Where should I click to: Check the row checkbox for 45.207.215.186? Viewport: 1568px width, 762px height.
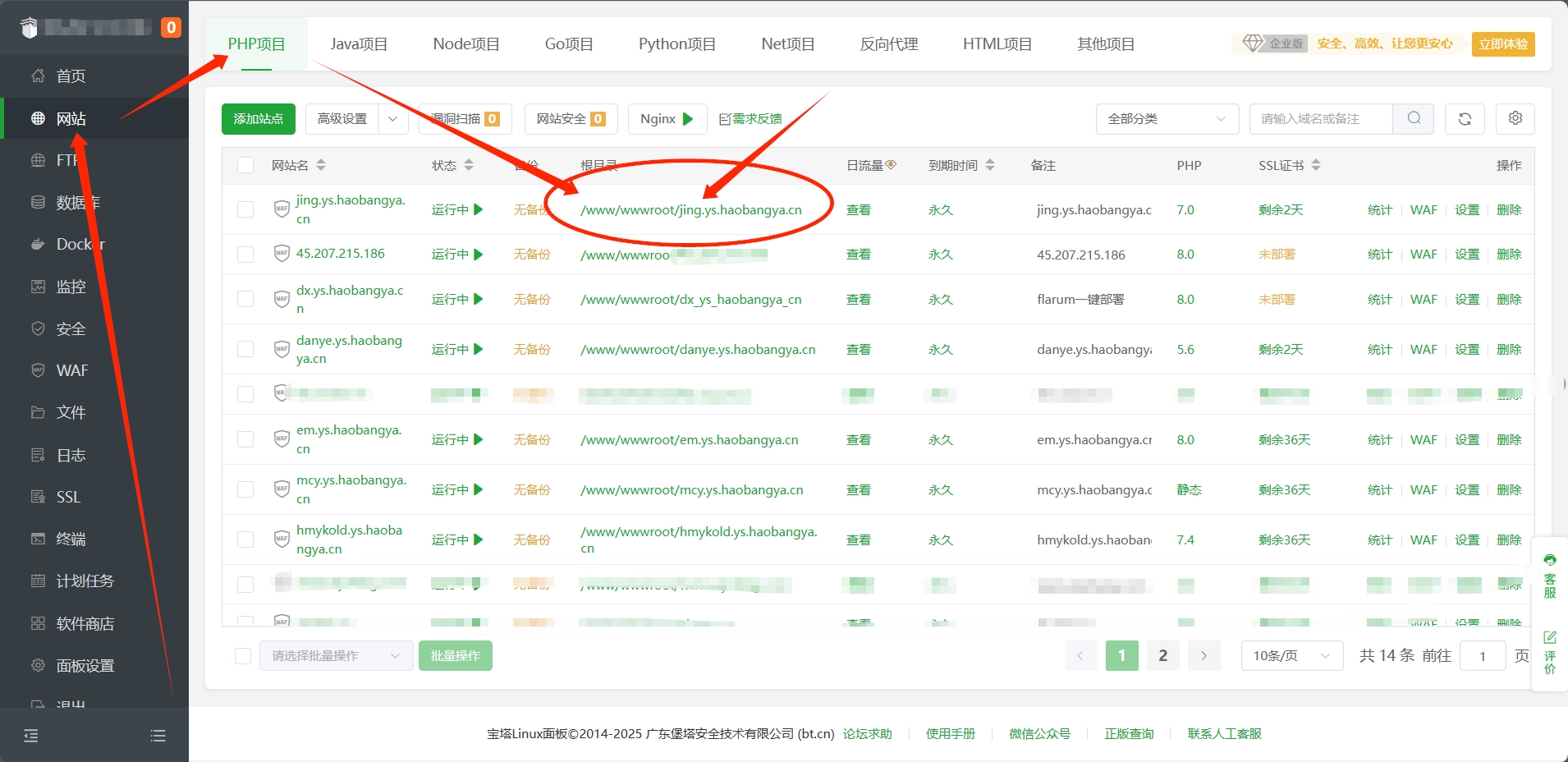(245, 255)
